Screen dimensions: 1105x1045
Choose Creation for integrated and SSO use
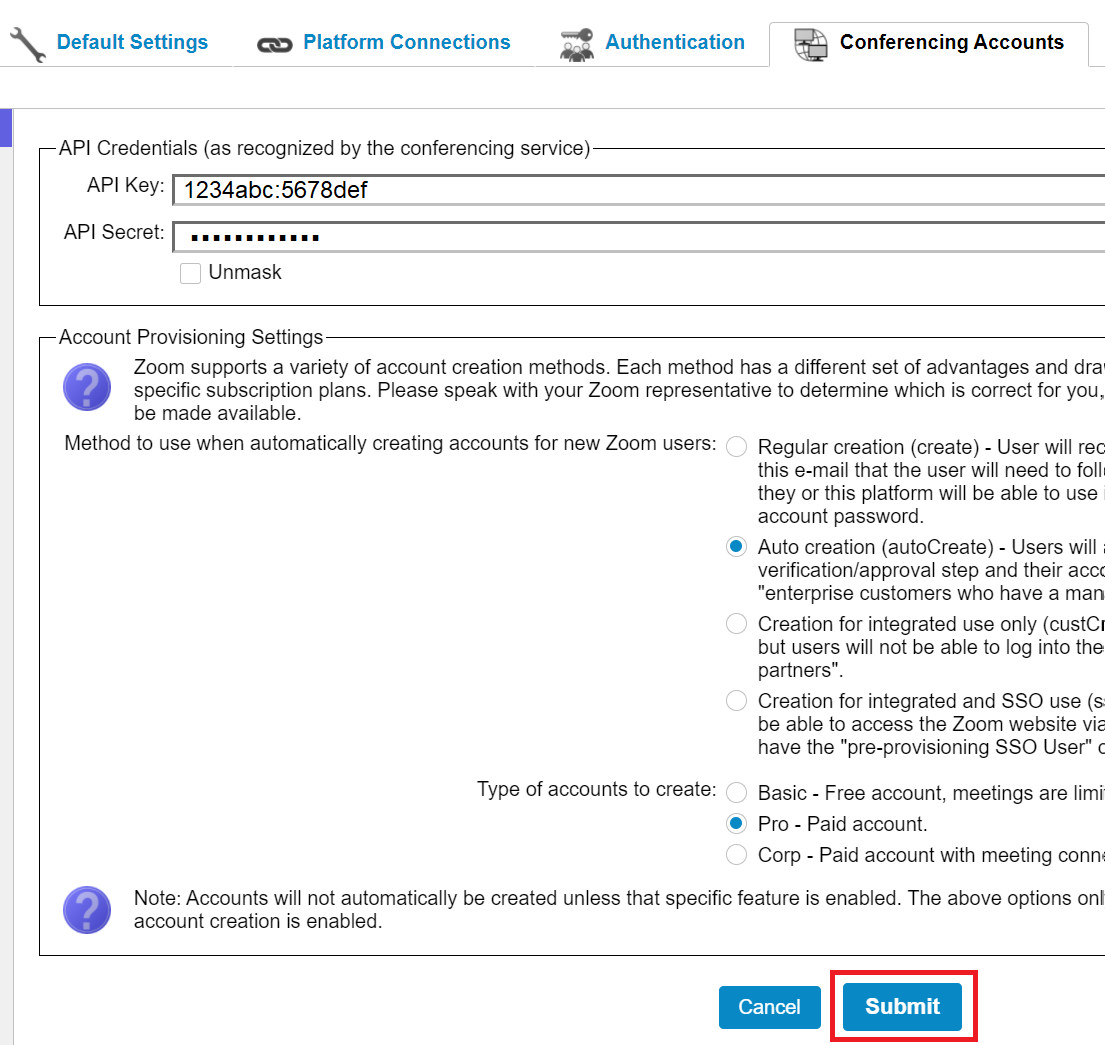pos(736,700)
